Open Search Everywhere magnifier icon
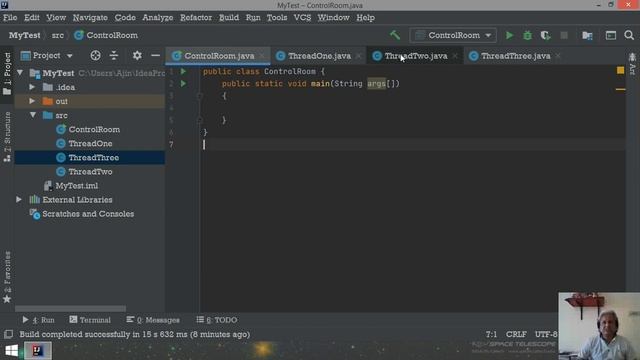640x360 pixels. (x=629, y=36)
